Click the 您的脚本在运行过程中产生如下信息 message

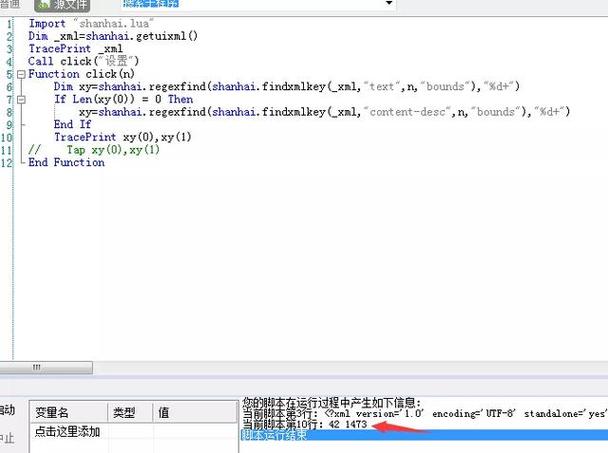click(x=332, y=403)
